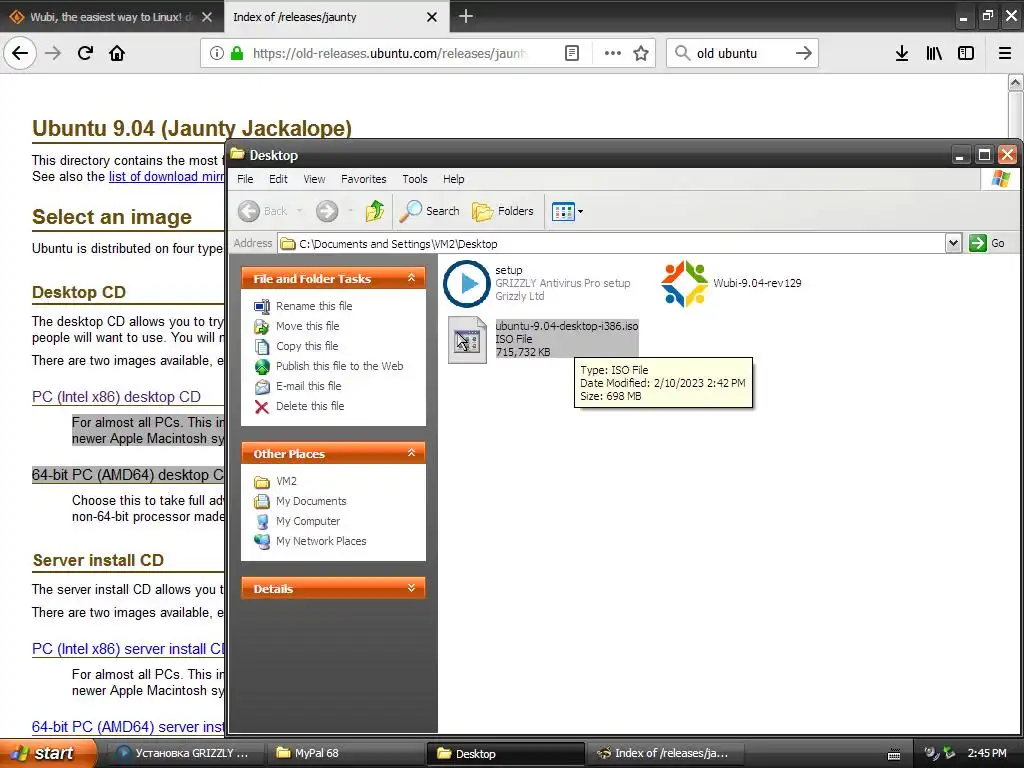Image resolution: width=1024 pixels, height=768 pixels.
Task: Click the Explorer Forward button
Action: click(x=327, y=211)
